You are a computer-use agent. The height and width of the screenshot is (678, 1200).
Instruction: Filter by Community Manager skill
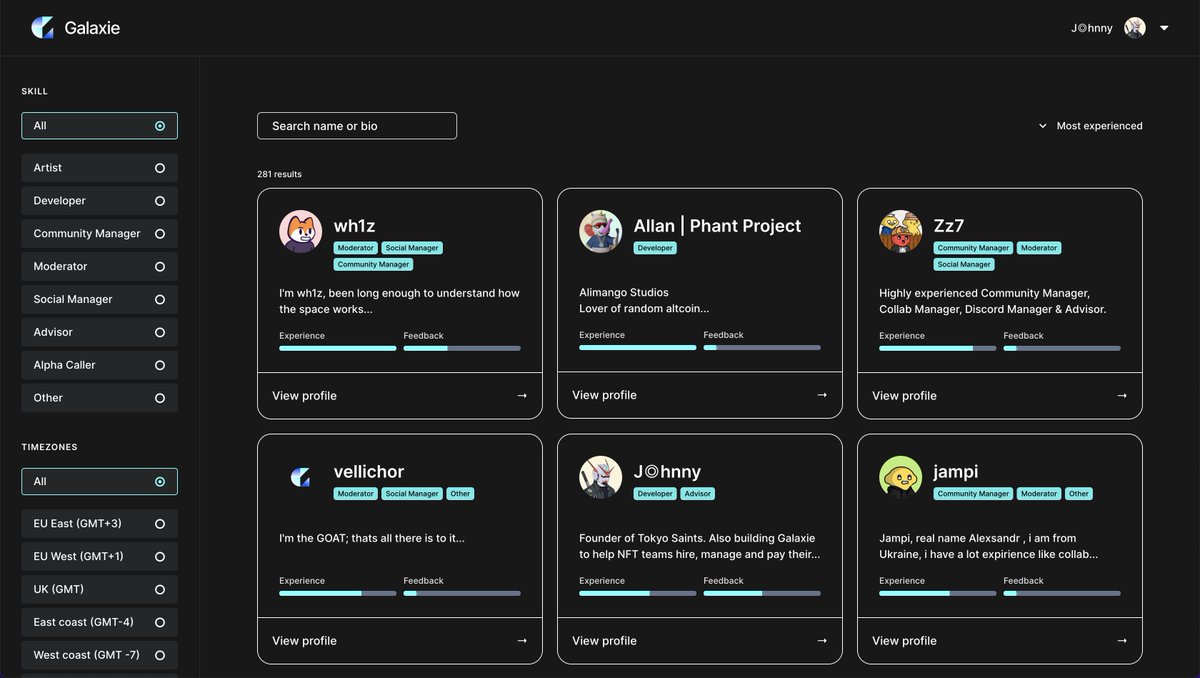[99, 234]
